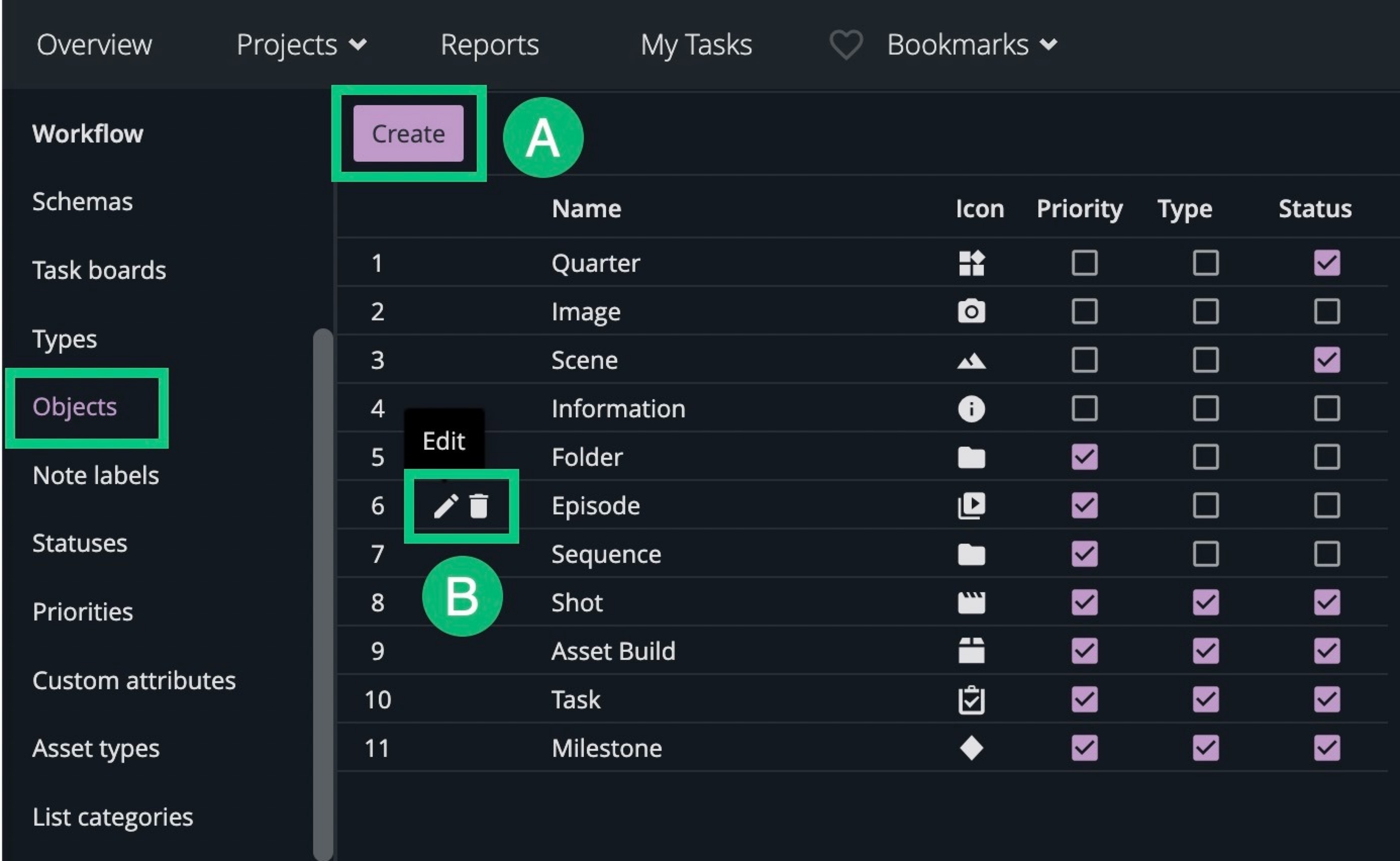Select Objects in the sidebar
The height and width of the screenshot is (861, 1400).
coord(75,407)
